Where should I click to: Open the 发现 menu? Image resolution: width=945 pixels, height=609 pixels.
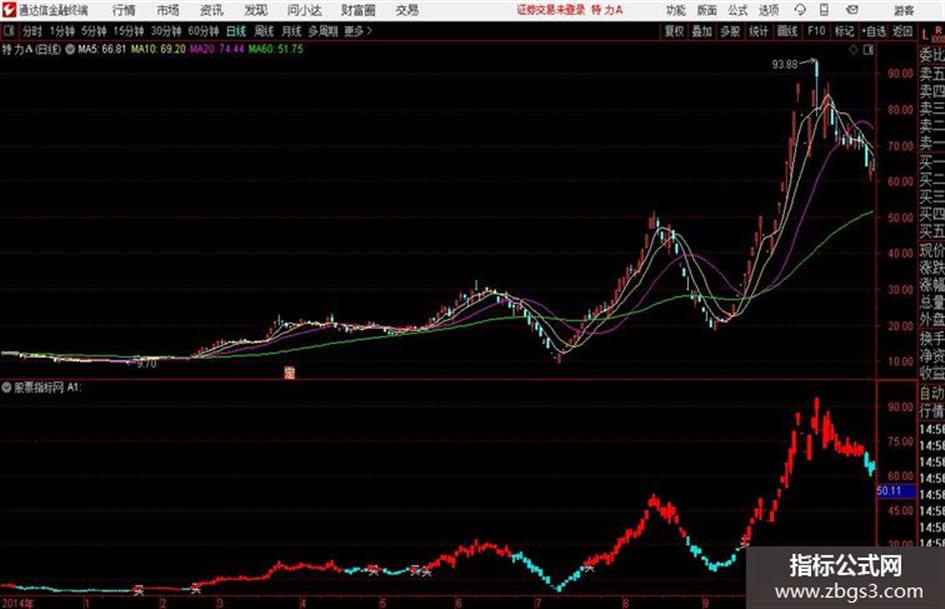[x=256, y=10]
